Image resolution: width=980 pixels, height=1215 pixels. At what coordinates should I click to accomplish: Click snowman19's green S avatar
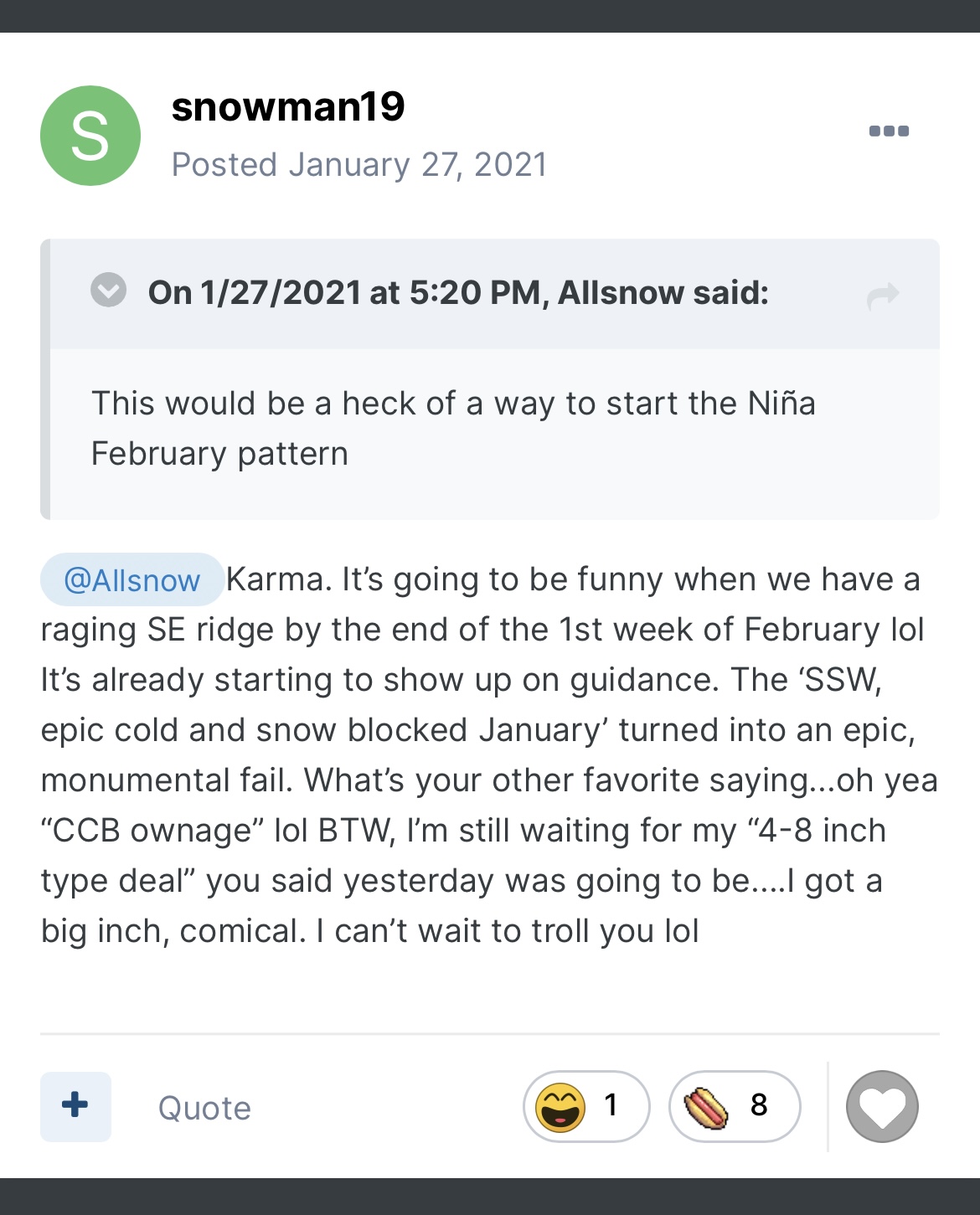pyautogui.click(x=90, y=136)
